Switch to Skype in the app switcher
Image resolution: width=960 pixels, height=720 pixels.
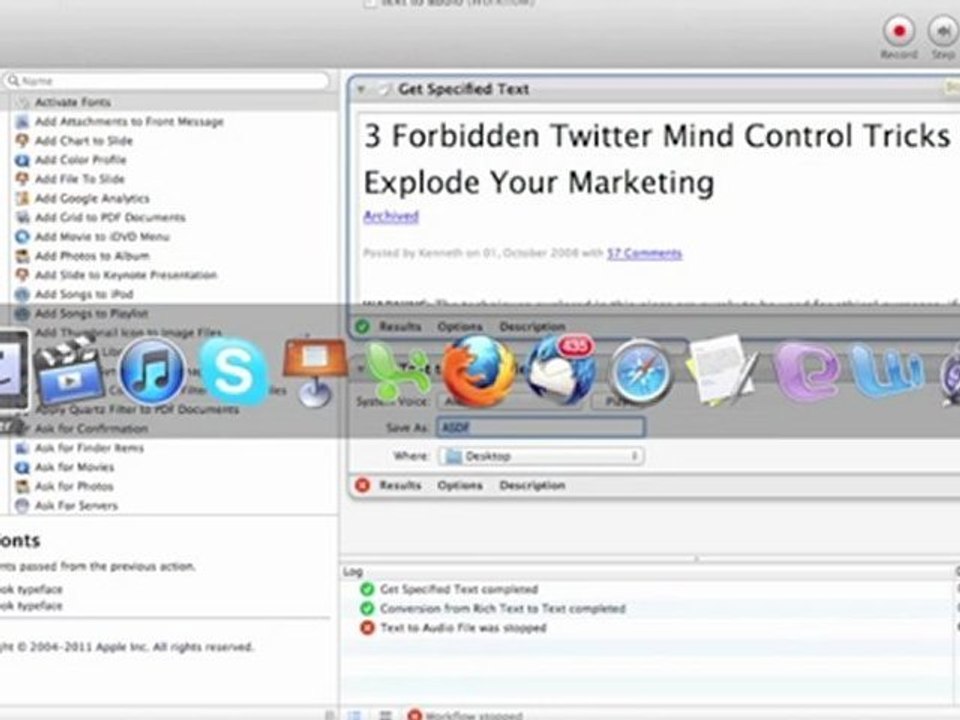tap(234, 371)
